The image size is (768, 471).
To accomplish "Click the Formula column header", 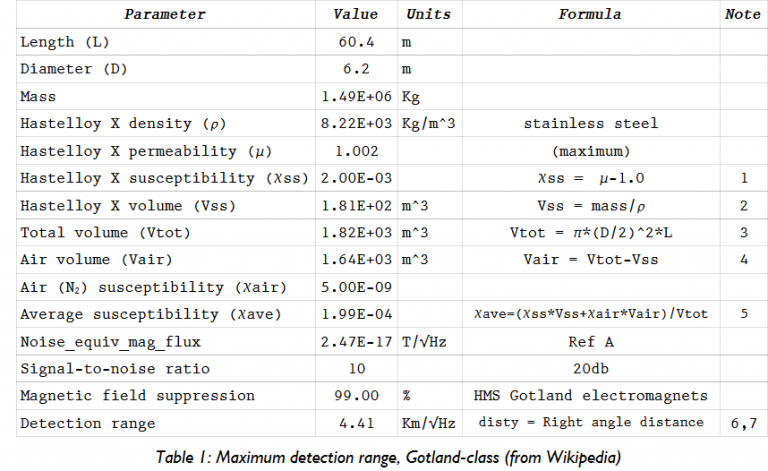I will click(x=590, y=15).
